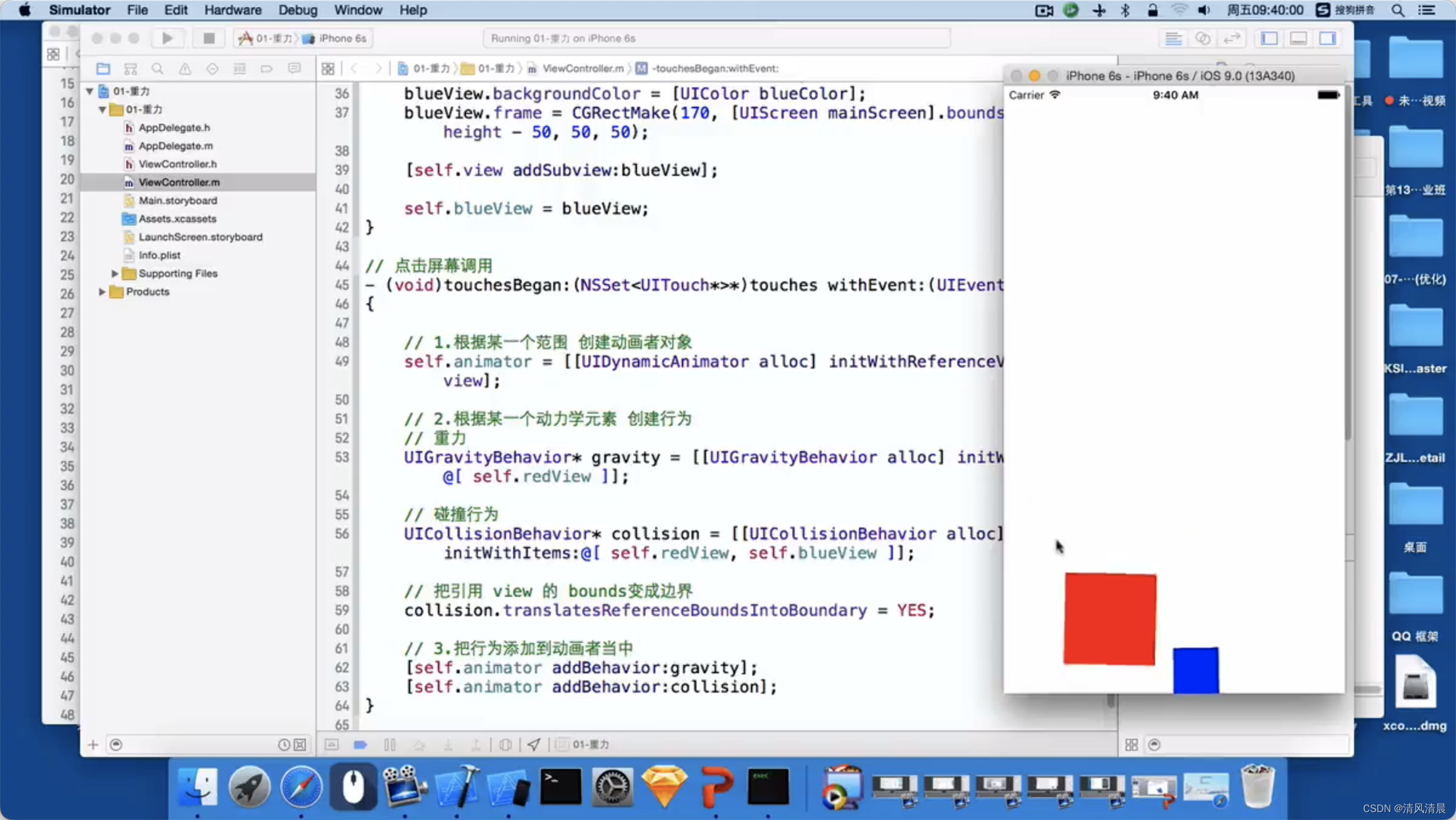The width and height of the screenshot is (1456, 820).
Task: Collapse the 01-重力 group folder
Action: (x=103, y=110)
